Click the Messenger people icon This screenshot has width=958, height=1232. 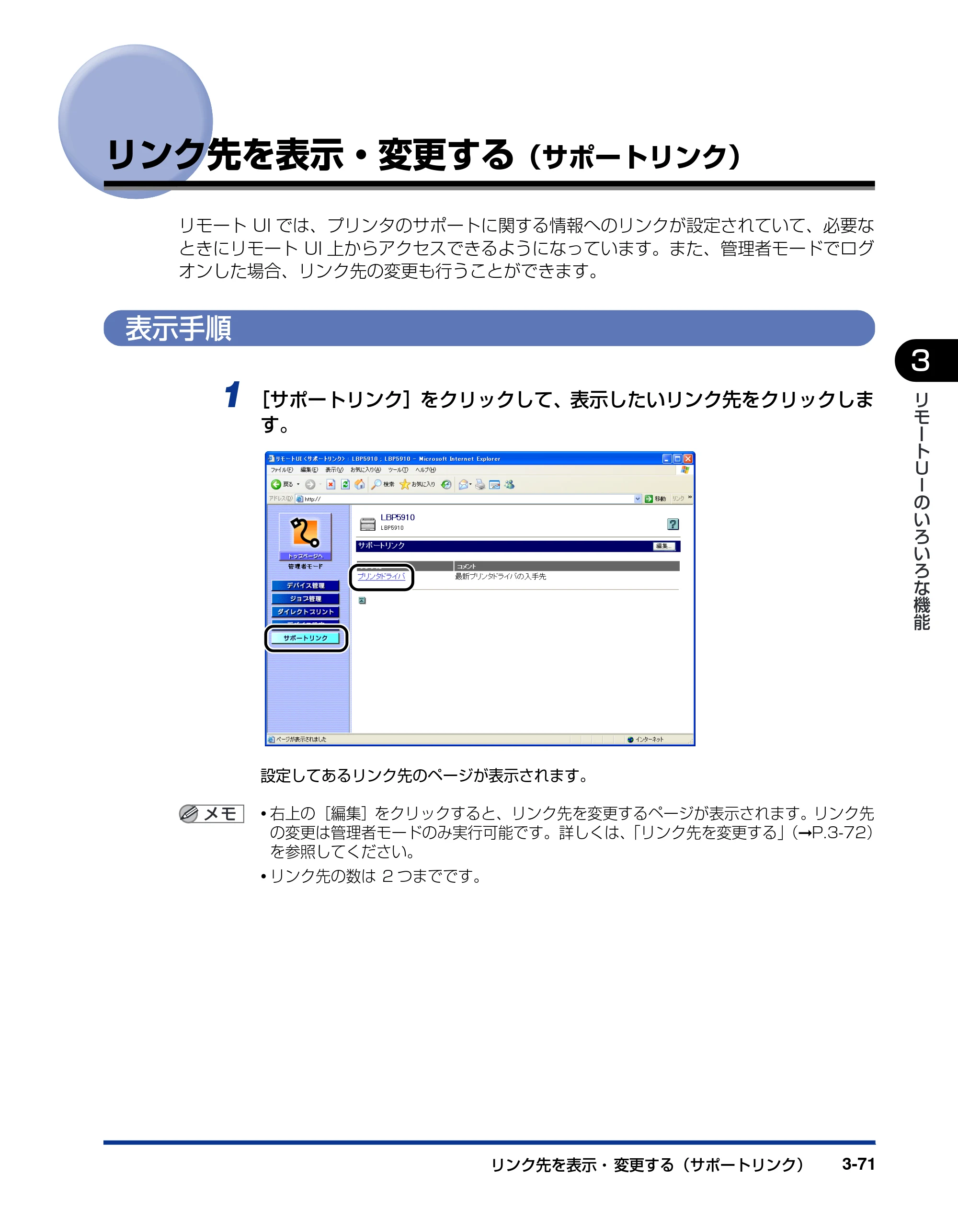tap(510, 485)
